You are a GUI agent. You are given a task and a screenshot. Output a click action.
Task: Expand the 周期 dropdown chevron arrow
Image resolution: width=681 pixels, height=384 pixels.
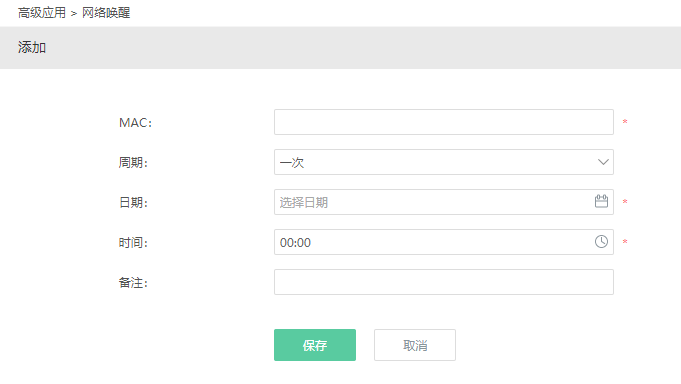pyautogui.click(x=603, y=162)
